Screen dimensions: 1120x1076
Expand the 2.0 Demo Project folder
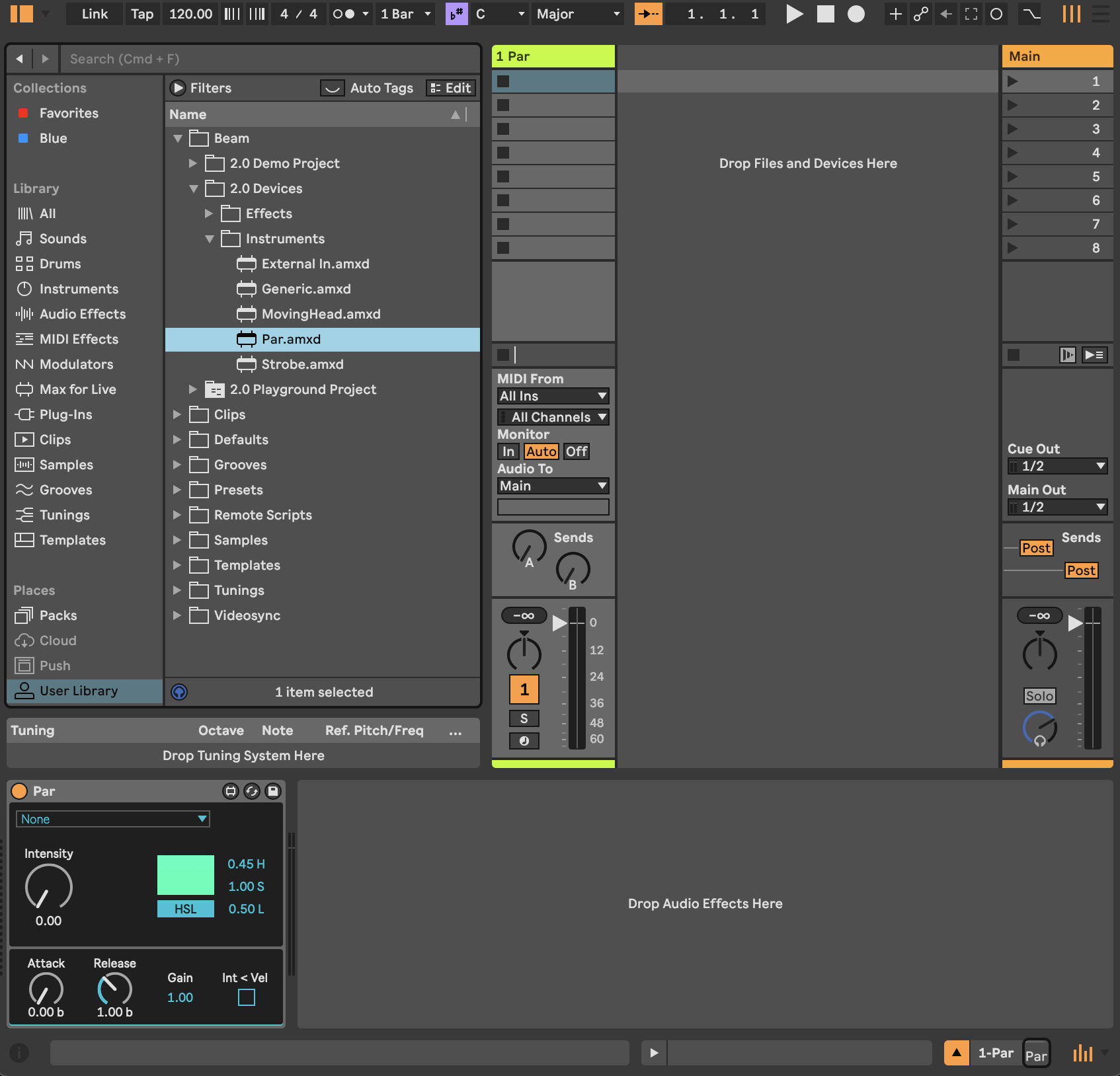coord(193,163)
